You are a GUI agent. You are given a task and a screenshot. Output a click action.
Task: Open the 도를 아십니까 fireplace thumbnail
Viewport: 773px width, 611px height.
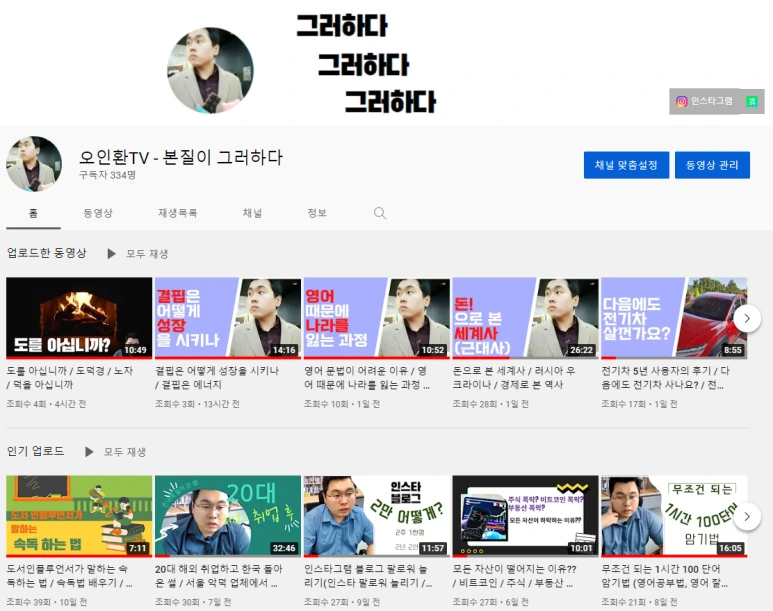(x=79, y=318)
